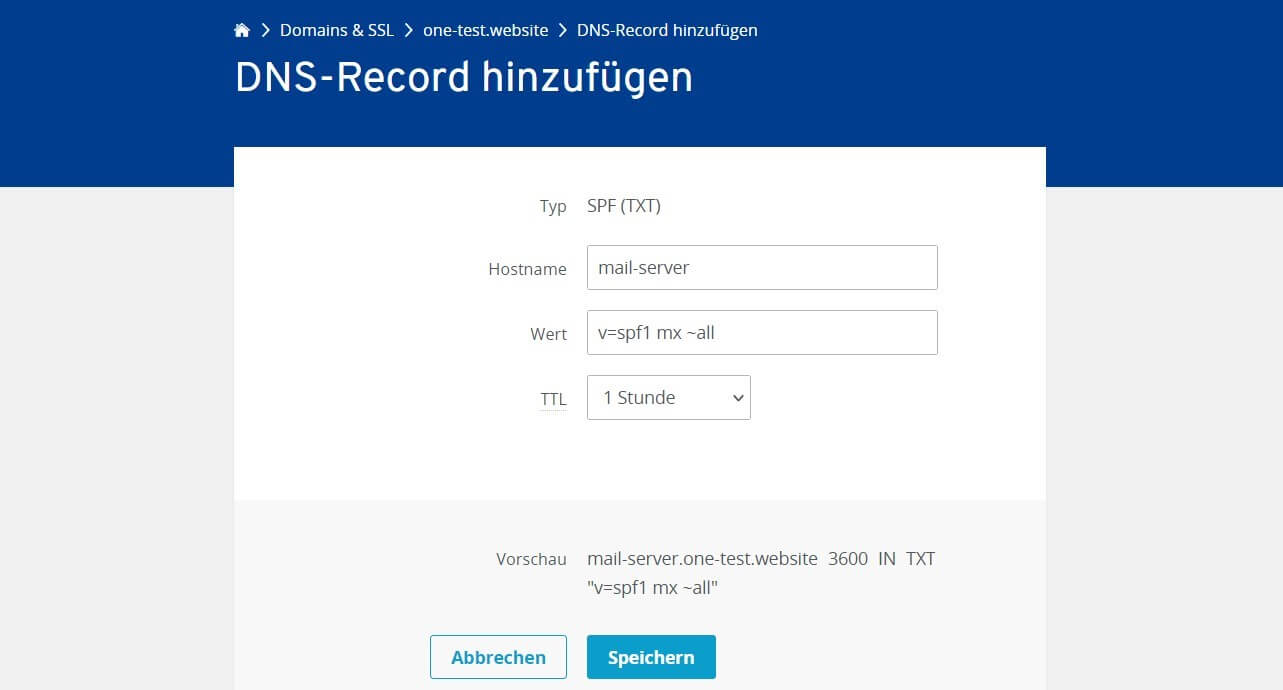Screen dimensions: 1283x690
Task: Click the 3600 TTL value in preview
Action: tap(848, 558)
